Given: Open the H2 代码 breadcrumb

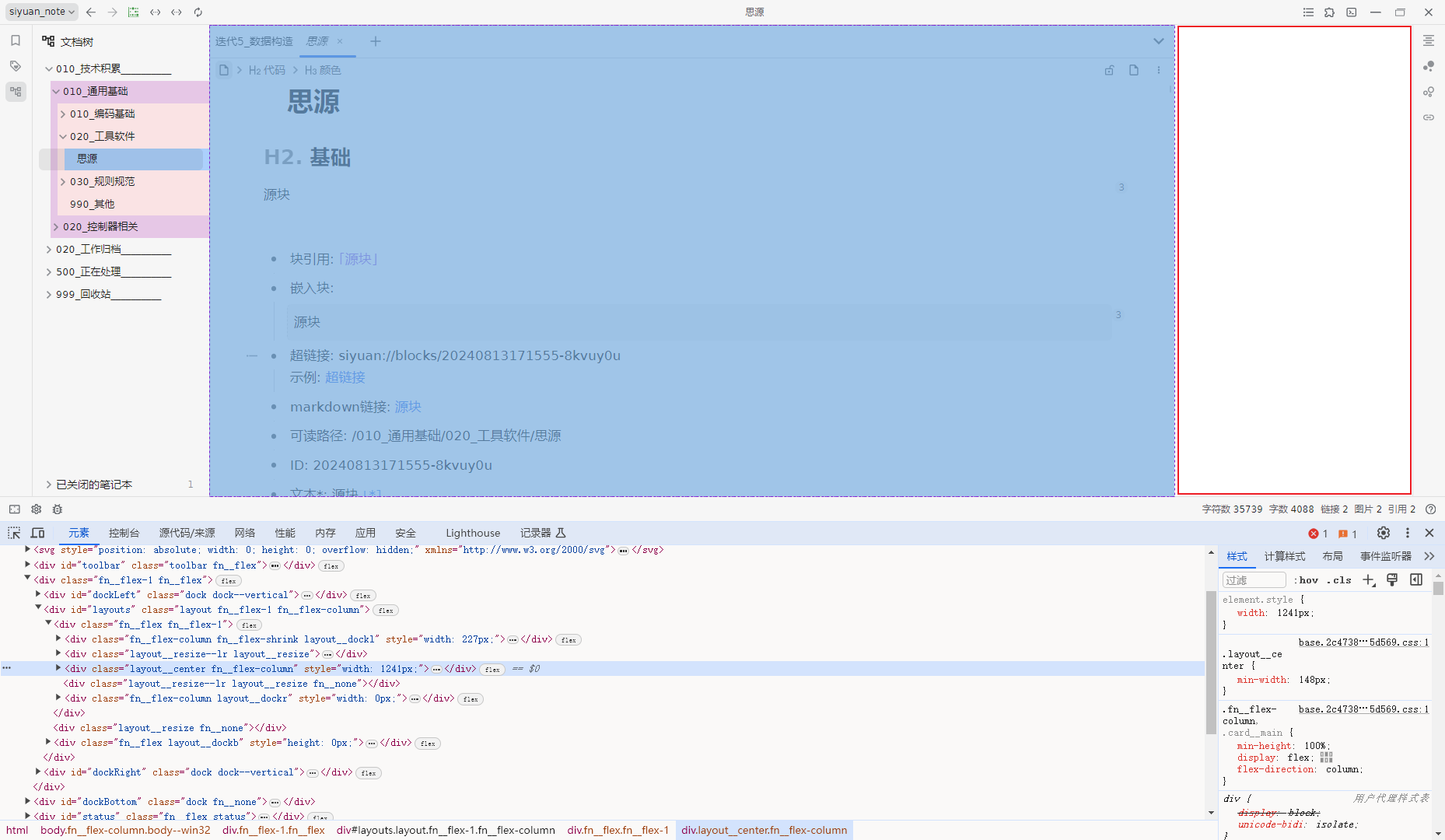Looking at the screenshot, I should [267, 70].
